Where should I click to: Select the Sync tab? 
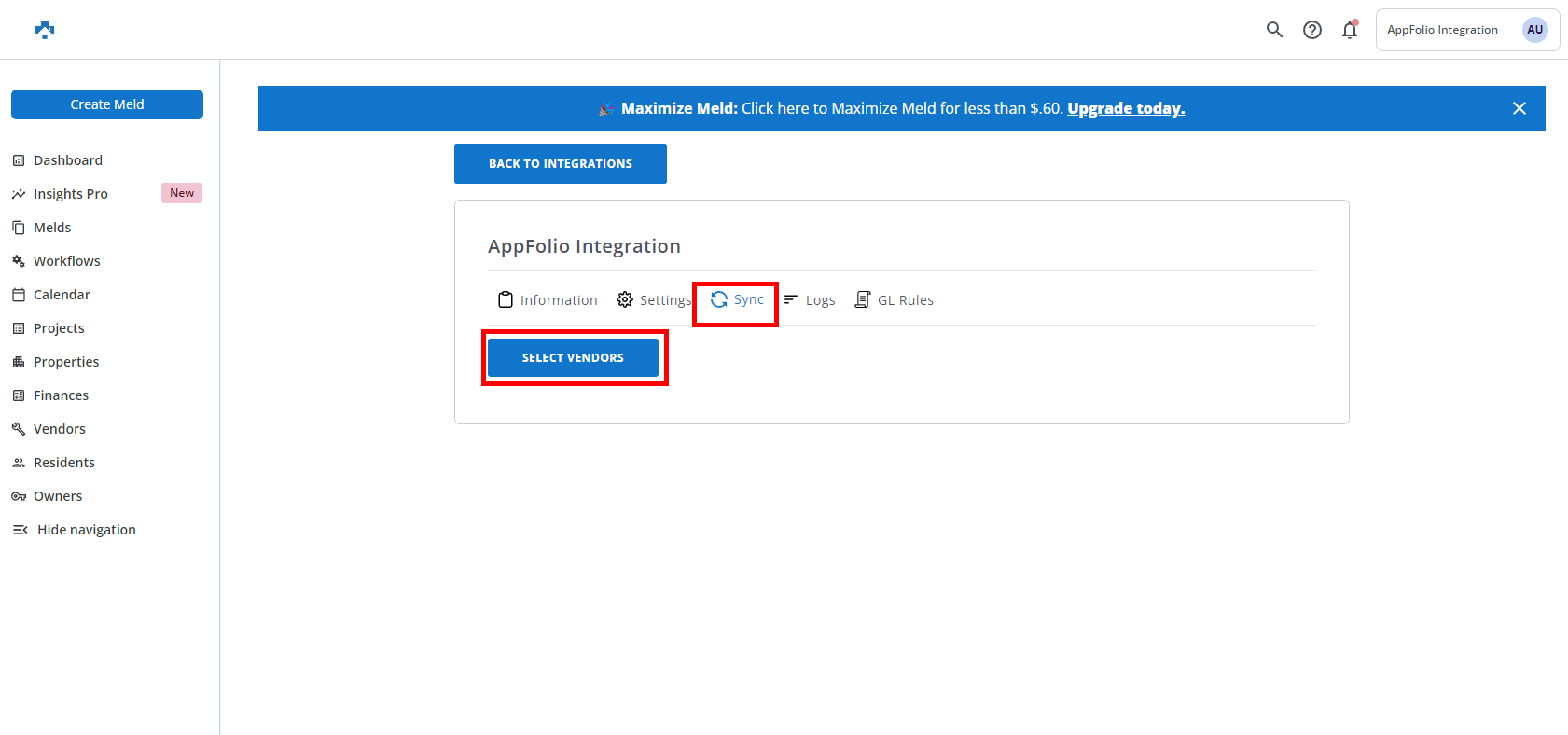pyautogui.click(x=737, y=299)
